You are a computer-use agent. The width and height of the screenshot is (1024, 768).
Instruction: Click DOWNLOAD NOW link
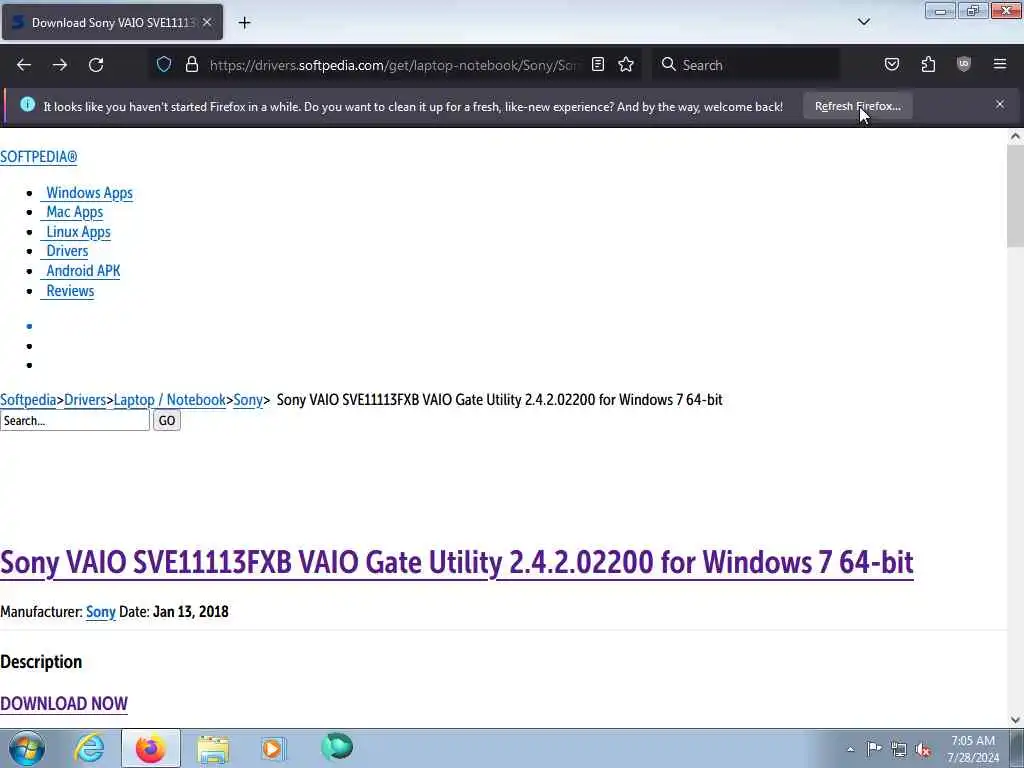pyautogui.click(x=64, y=703)
